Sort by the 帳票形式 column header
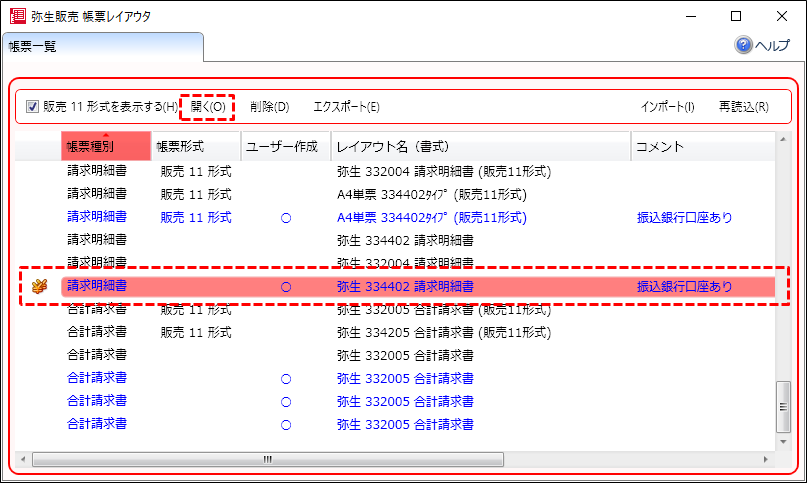 click(x=196, y=146)
